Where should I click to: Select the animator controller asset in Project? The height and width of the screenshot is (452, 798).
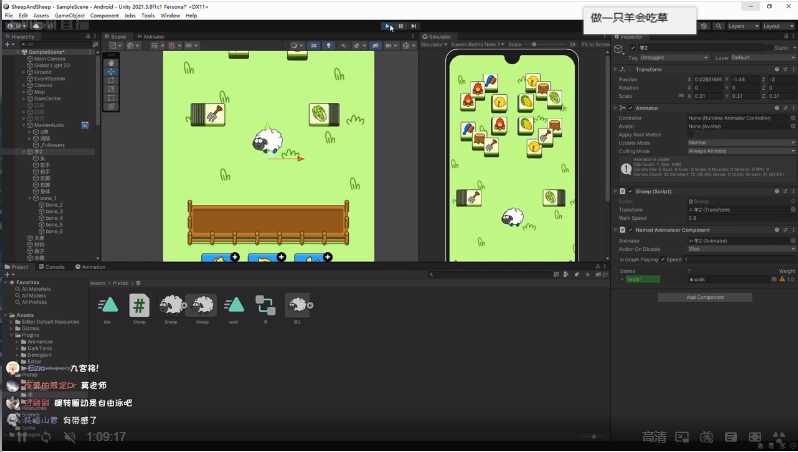pos(265,306)
